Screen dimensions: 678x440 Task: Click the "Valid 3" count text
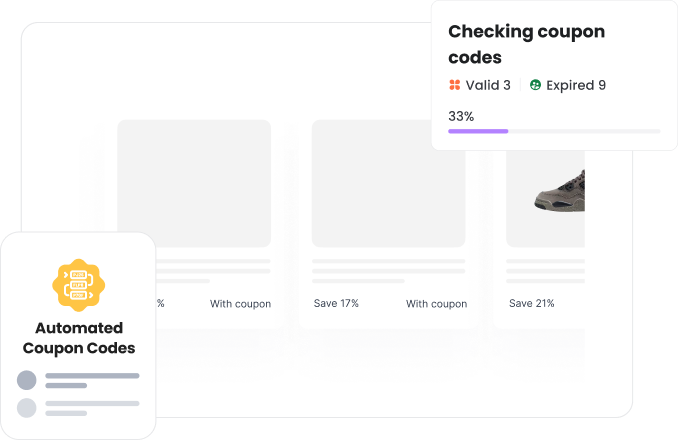click(488, 86)
